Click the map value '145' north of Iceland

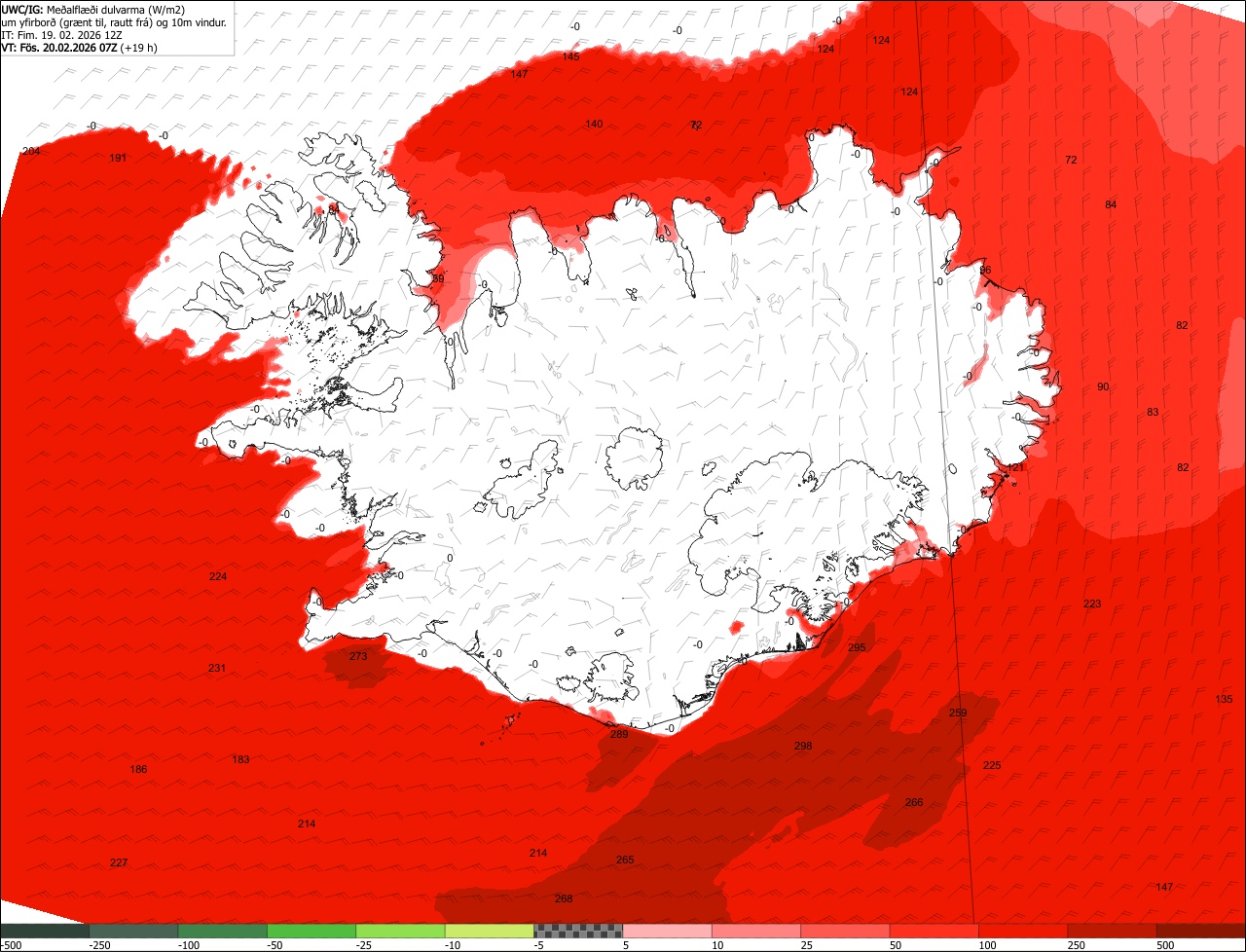pyautogui.click(x=571, y=56)
